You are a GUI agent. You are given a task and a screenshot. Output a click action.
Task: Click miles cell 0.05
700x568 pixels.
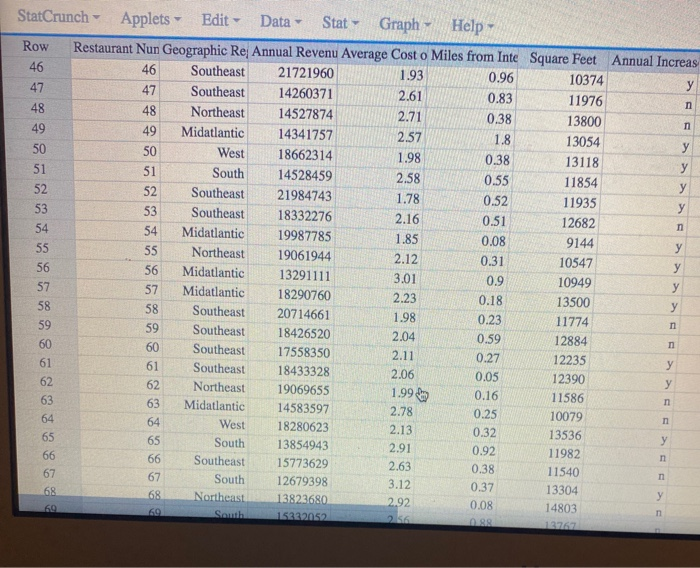487,376
